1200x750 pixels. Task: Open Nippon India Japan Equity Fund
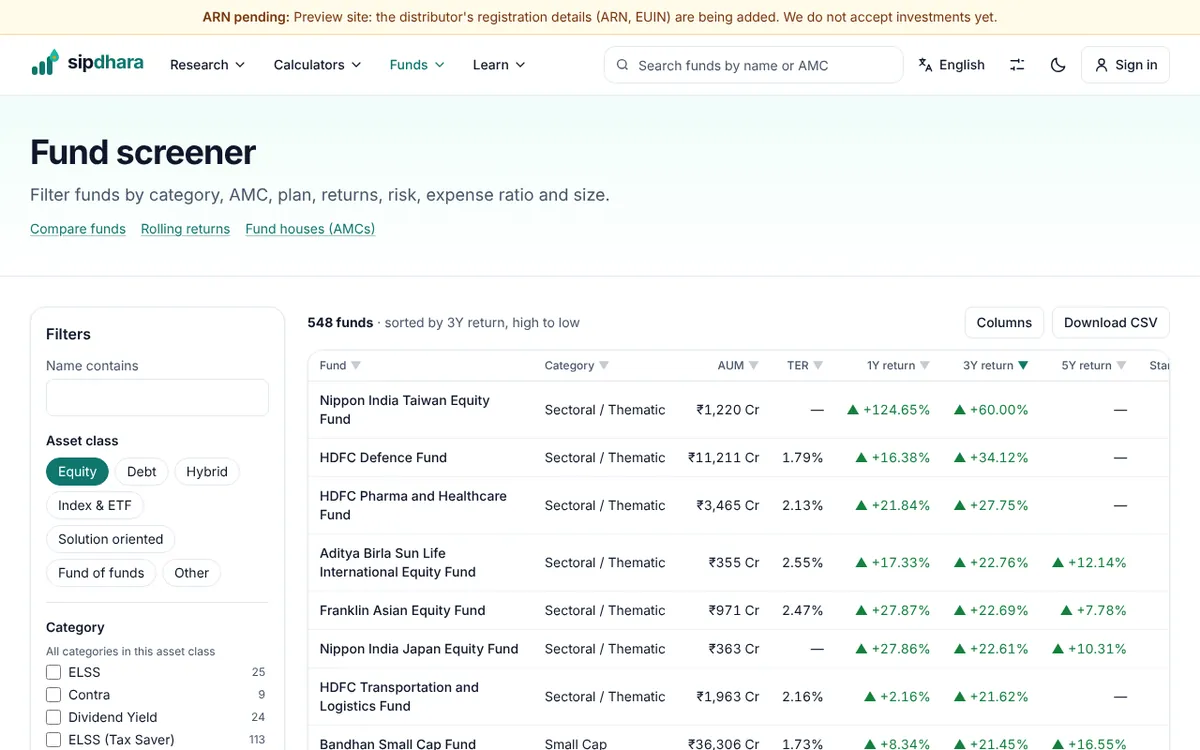tap(419, 649)
